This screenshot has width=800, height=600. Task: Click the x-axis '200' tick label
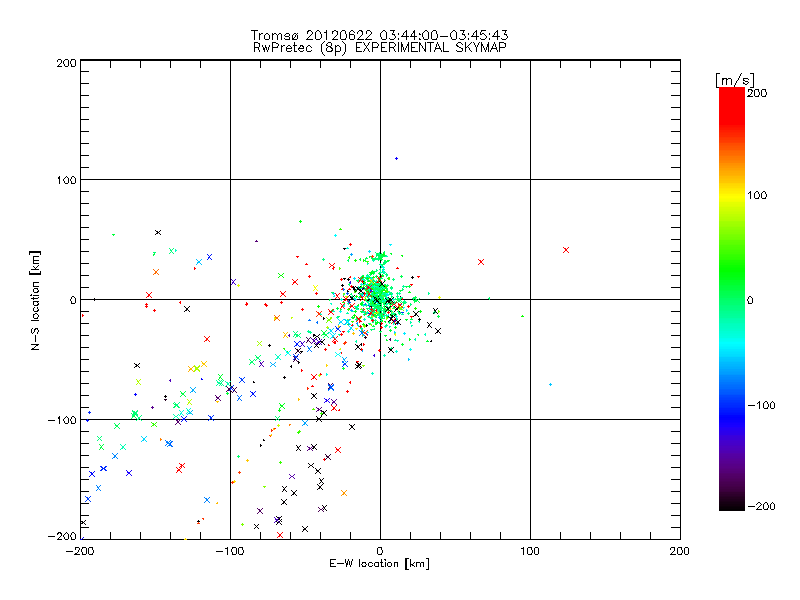pyautogui.click(x=680, y=551)
